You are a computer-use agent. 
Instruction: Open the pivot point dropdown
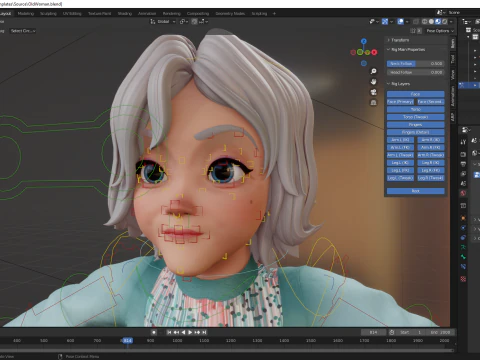coord(184,21)
